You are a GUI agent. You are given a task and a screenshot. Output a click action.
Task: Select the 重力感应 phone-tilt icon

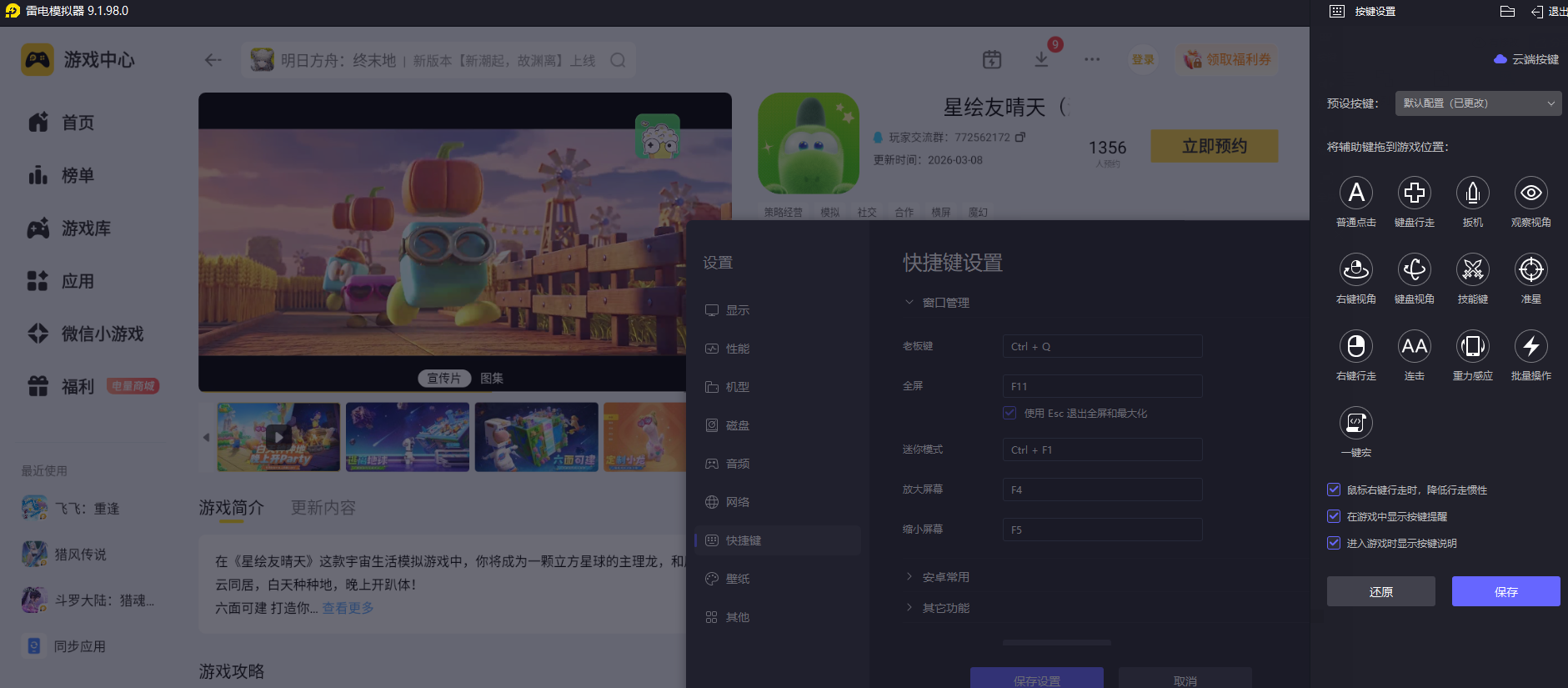coord(1473,346)
